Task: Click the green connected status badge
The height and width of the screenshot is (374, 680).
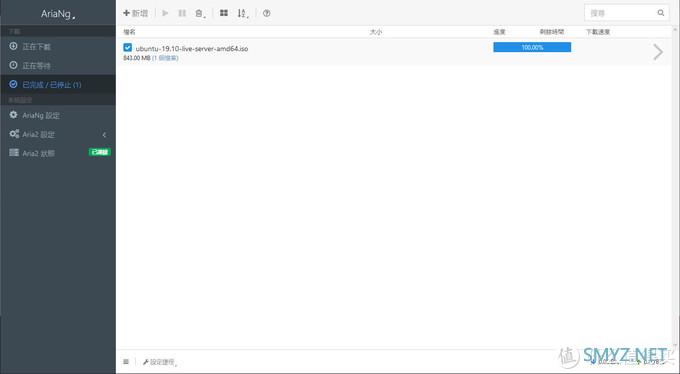Action: [100, 152]
